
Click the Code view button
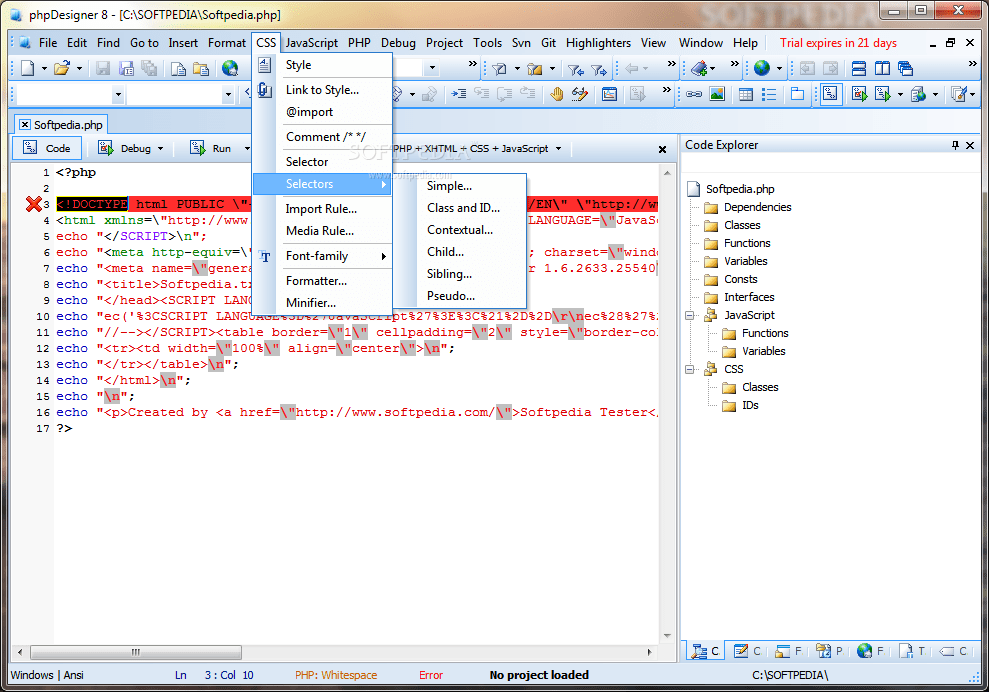[x=47, y=148]
